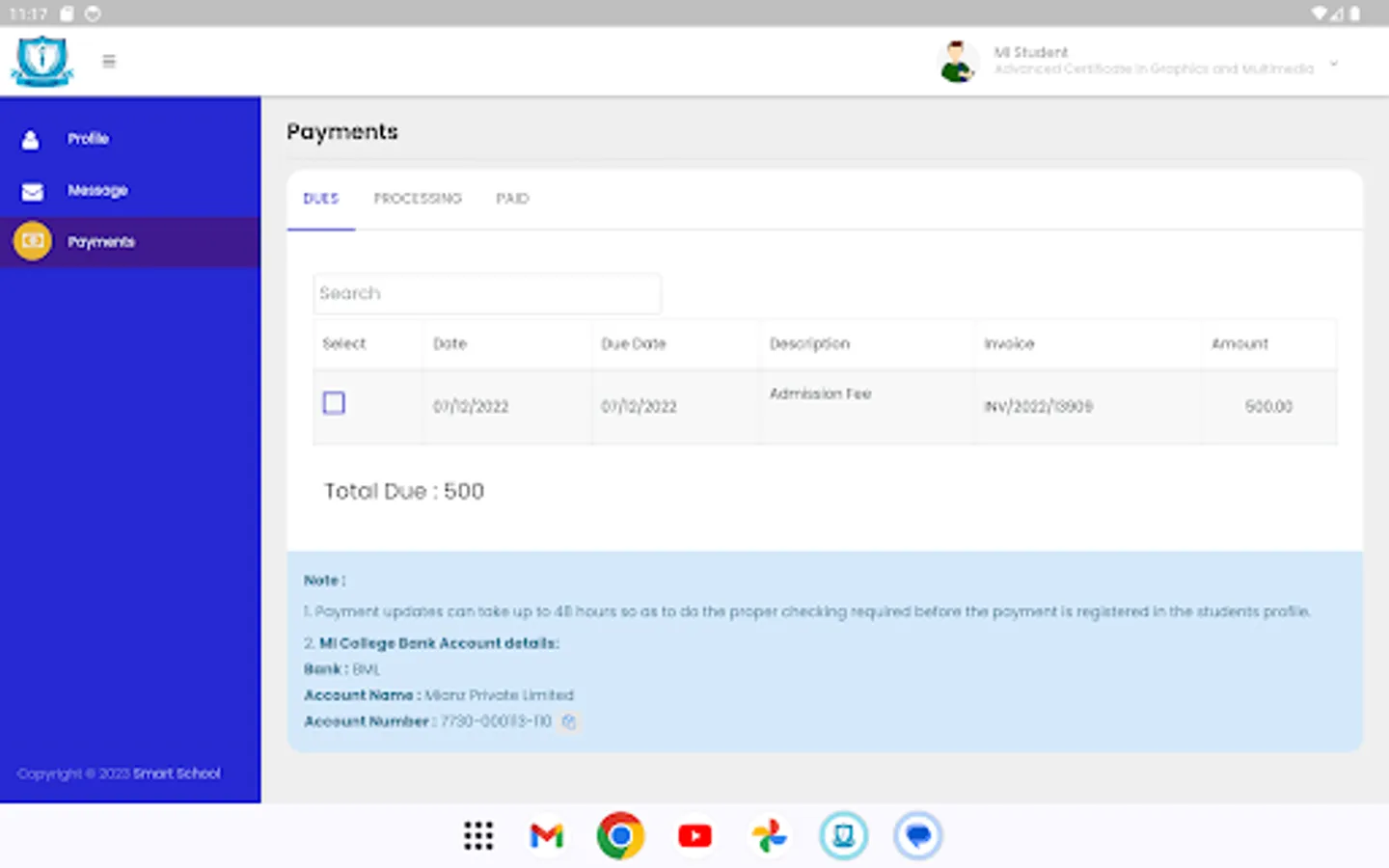Click the Smart School copyright link
1389x868 pixels.
click(177, 773)
